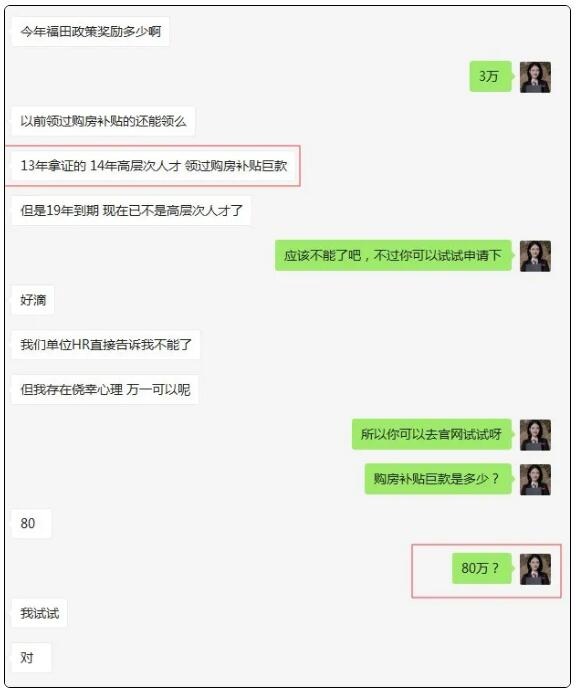Select the 好滴 message bubble
Viewport: 576px width, 693px height.
pyautogui.click(x=33, y=300)
